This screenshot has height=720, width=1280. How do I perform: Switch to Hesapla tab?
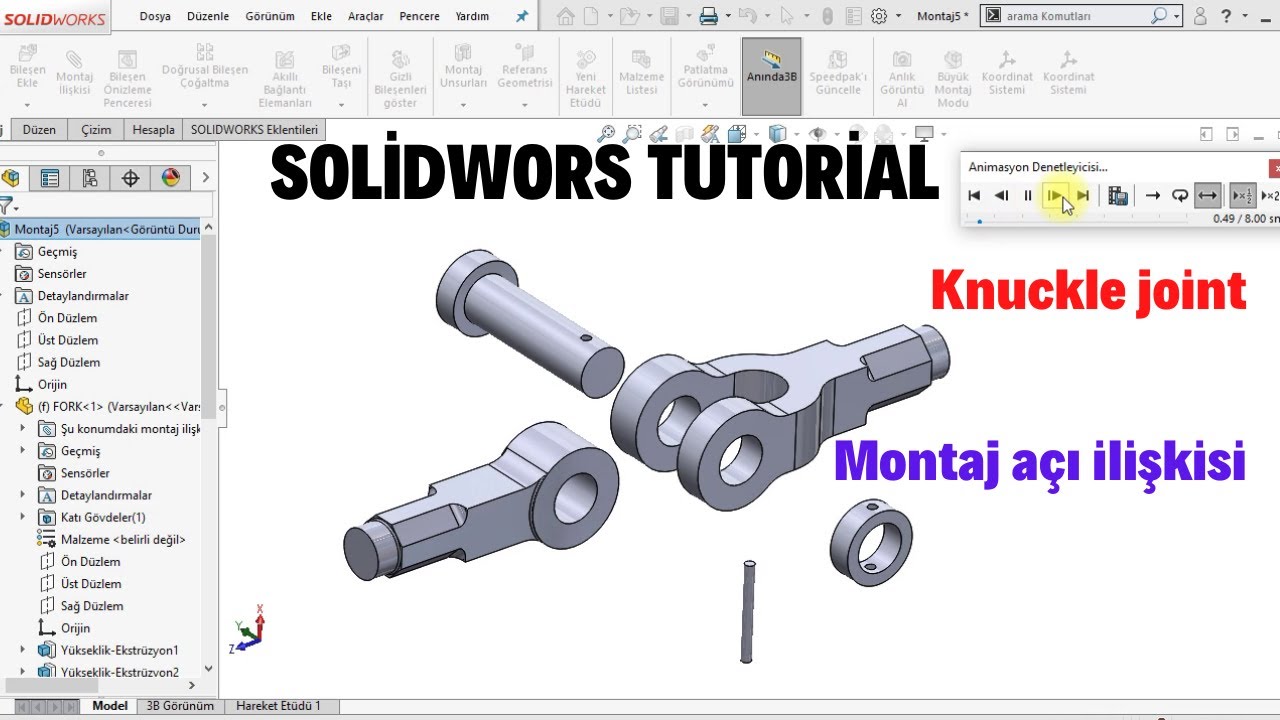coord(153,129)
